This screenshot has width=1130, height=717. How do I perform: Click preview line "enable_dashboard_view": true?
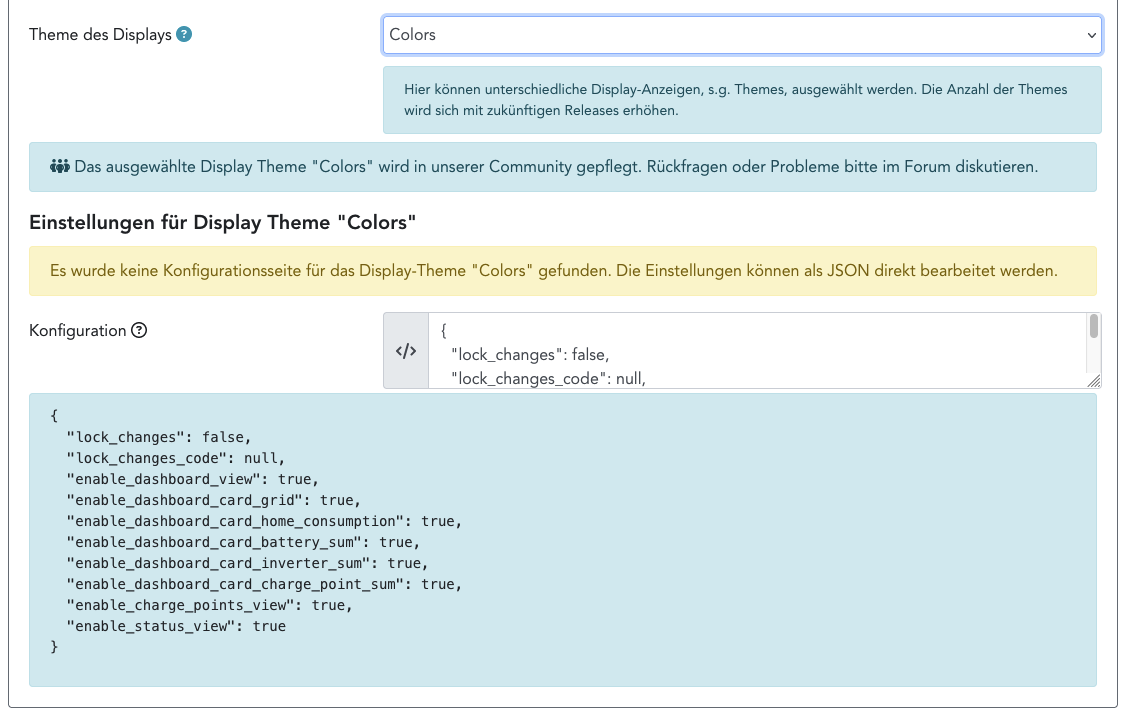coord(192,479)
